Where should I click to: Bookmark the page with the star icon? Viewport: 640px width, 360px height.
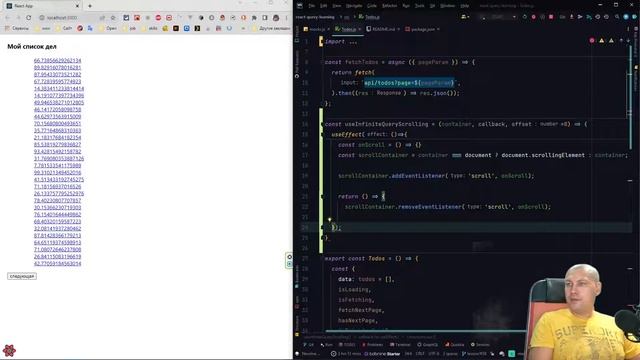coord(113,18)
